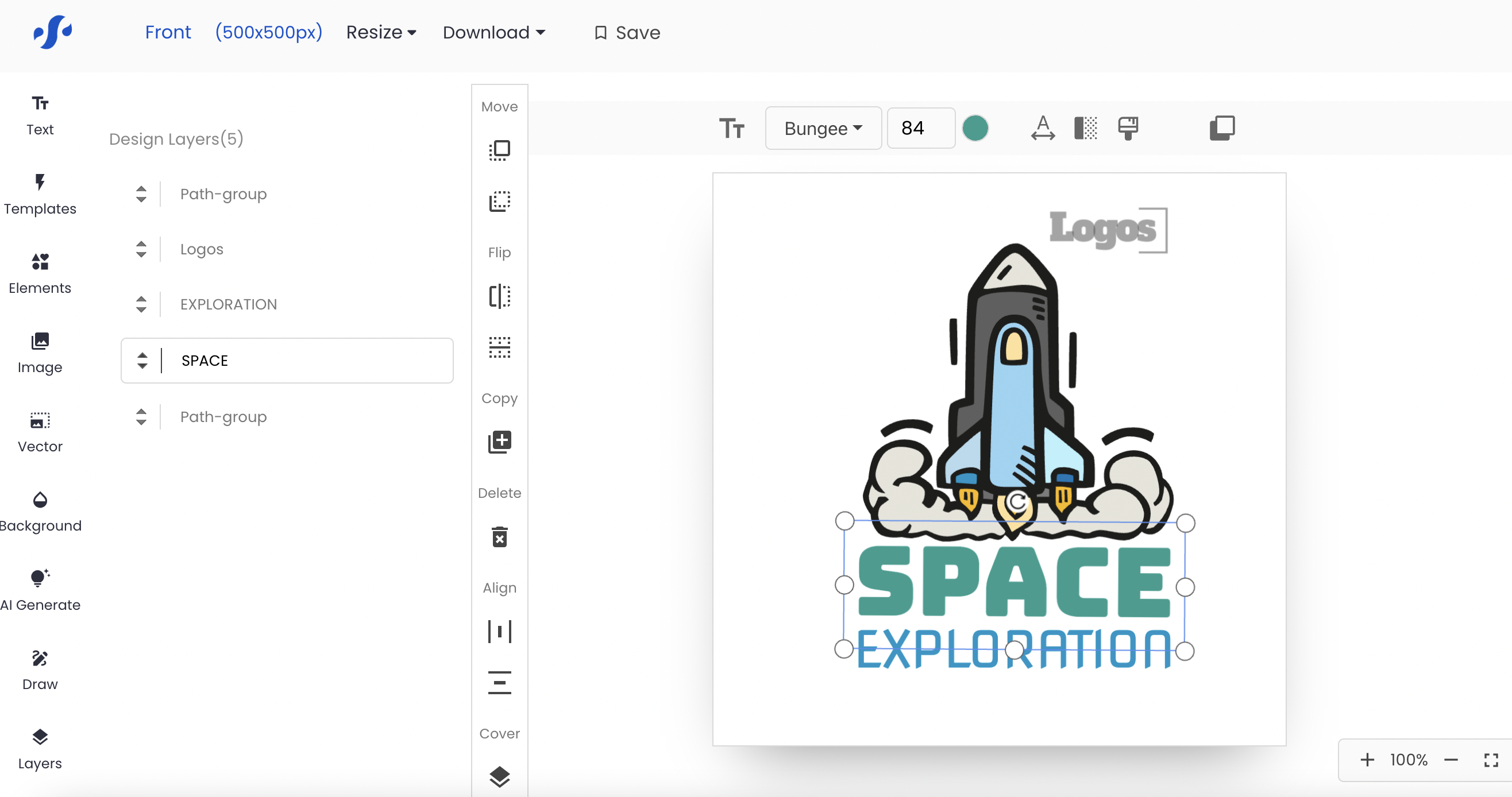The width and height of the screenshot is (1512, 797).
Task: Zoom out with minus button
Action: (1451, 760)
